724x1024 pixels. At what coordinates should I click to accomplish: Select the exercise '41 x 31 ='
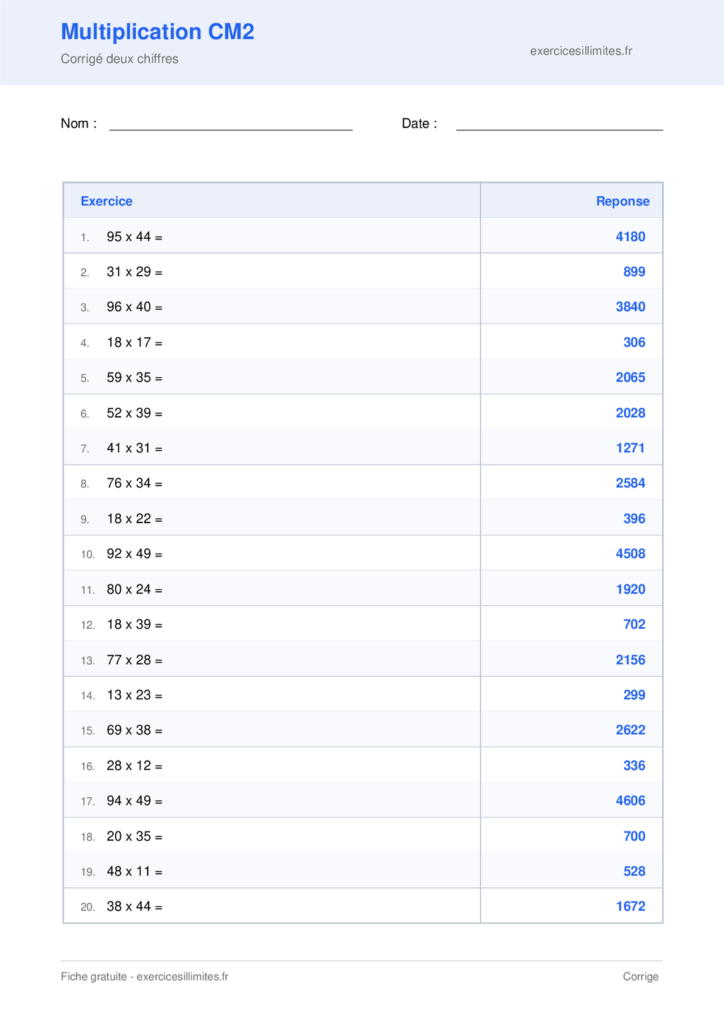click(x=134, y=448)
